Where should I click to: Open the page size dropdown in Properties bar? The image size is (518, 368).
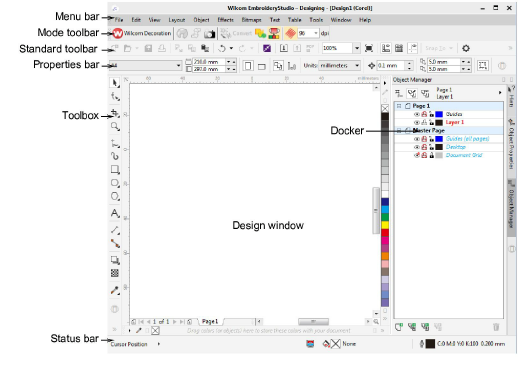(178, 66)
